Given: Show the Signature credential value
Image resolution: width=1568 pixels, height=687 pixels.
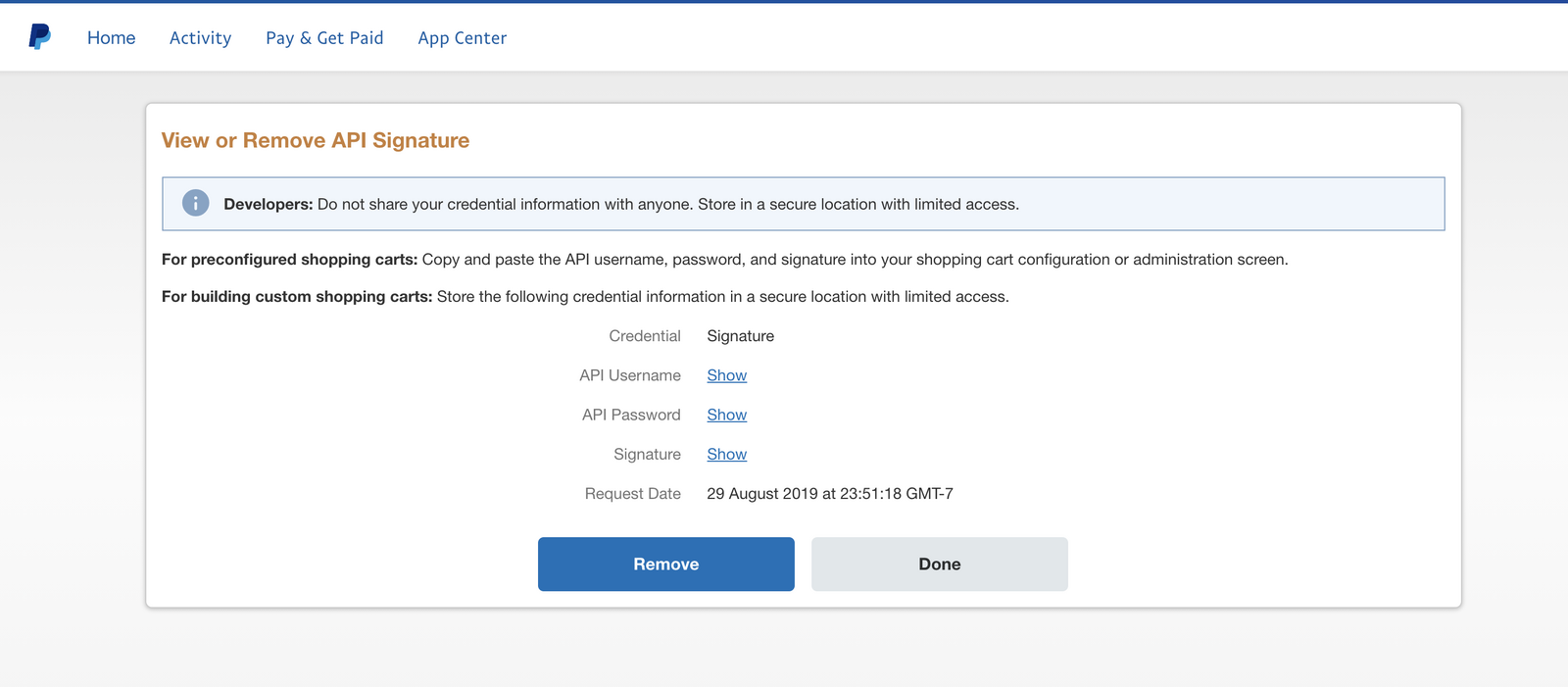Looking at the screenshot, I should tap(726, 454).
